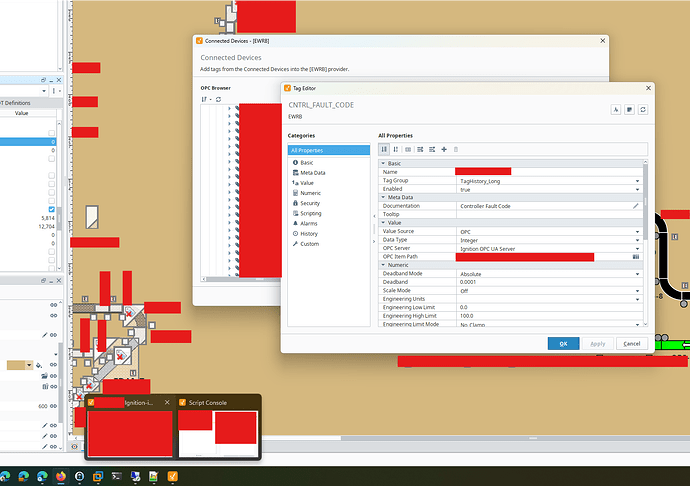This screenshot has width=690, height=486.
Task: Click the Cancel button in Tag Editor
Action: tap(632, 344)
